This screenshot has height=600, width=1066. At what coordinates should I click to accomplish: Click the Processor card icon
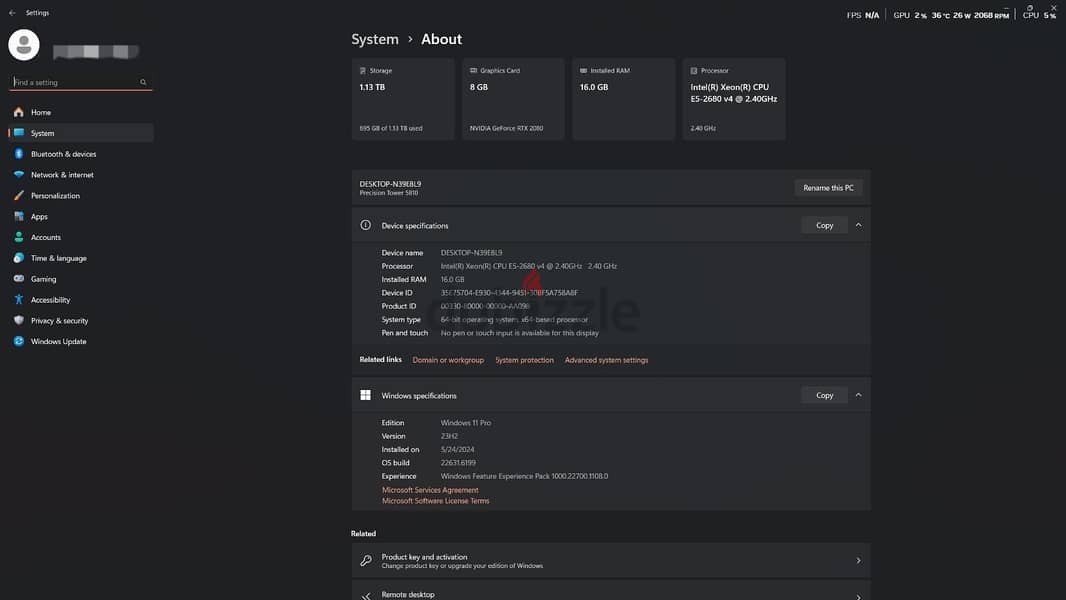[x=694, y=71]
